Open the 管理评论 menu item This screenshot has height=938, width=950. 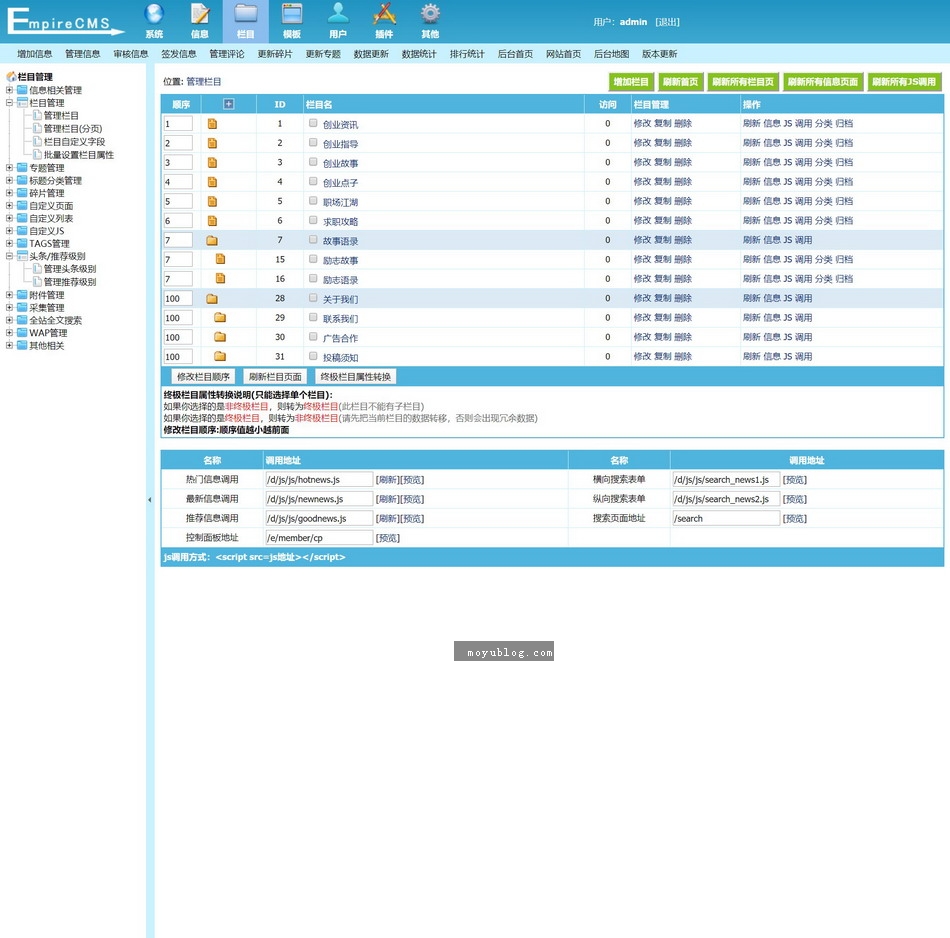[227, 54]
